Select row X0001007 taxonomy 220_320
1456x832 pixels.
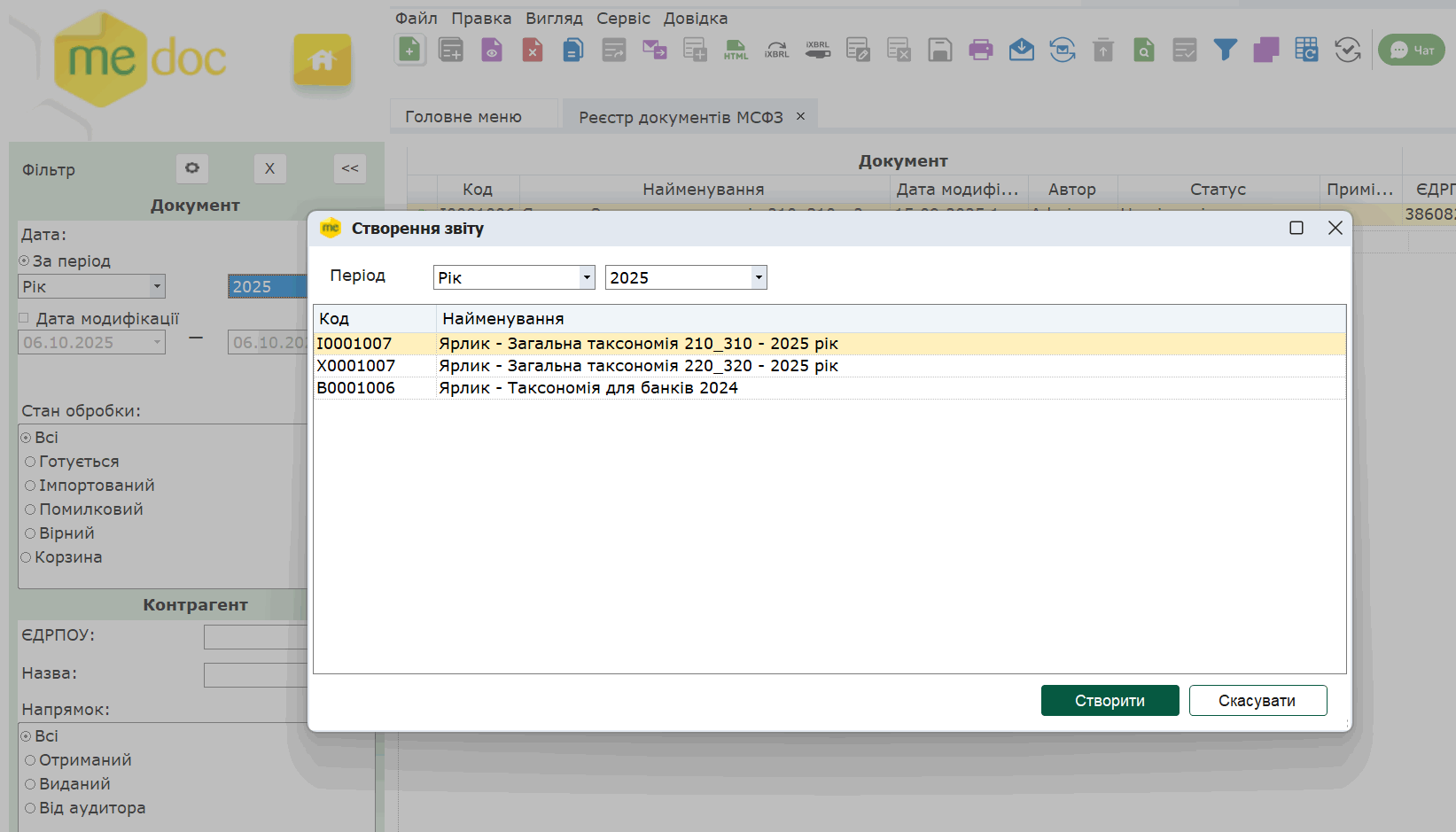coord(638,366)
